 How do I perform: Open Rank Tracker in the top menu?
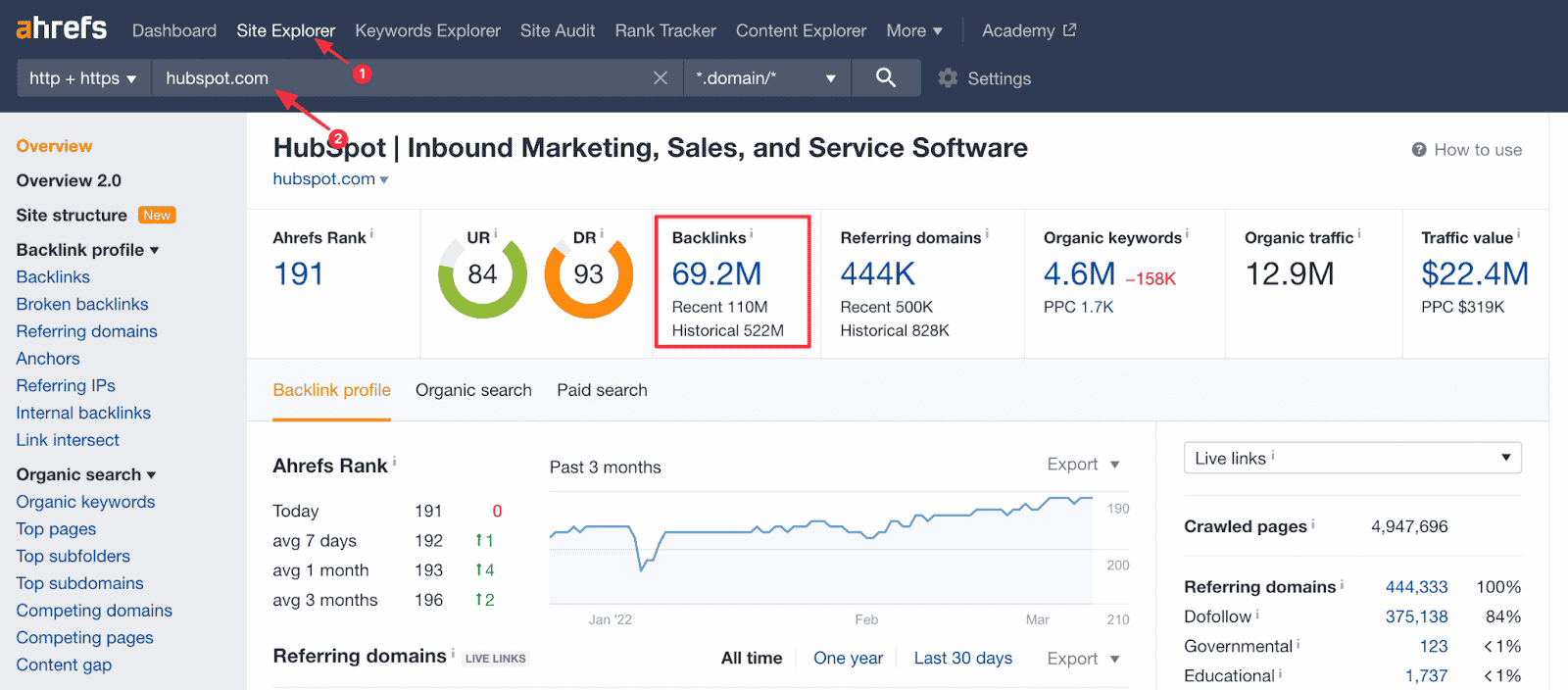[665, 30]
